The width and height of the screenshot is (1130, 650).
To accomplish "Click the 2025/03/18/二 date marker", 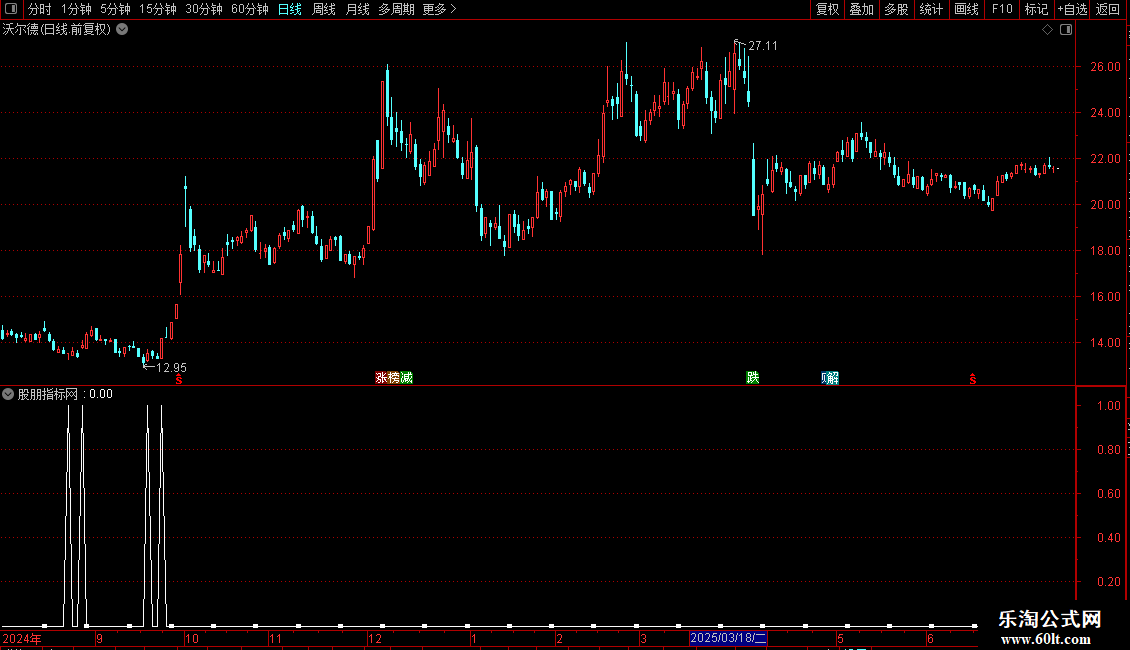I will pyautogui.click(x=728, y=638).
